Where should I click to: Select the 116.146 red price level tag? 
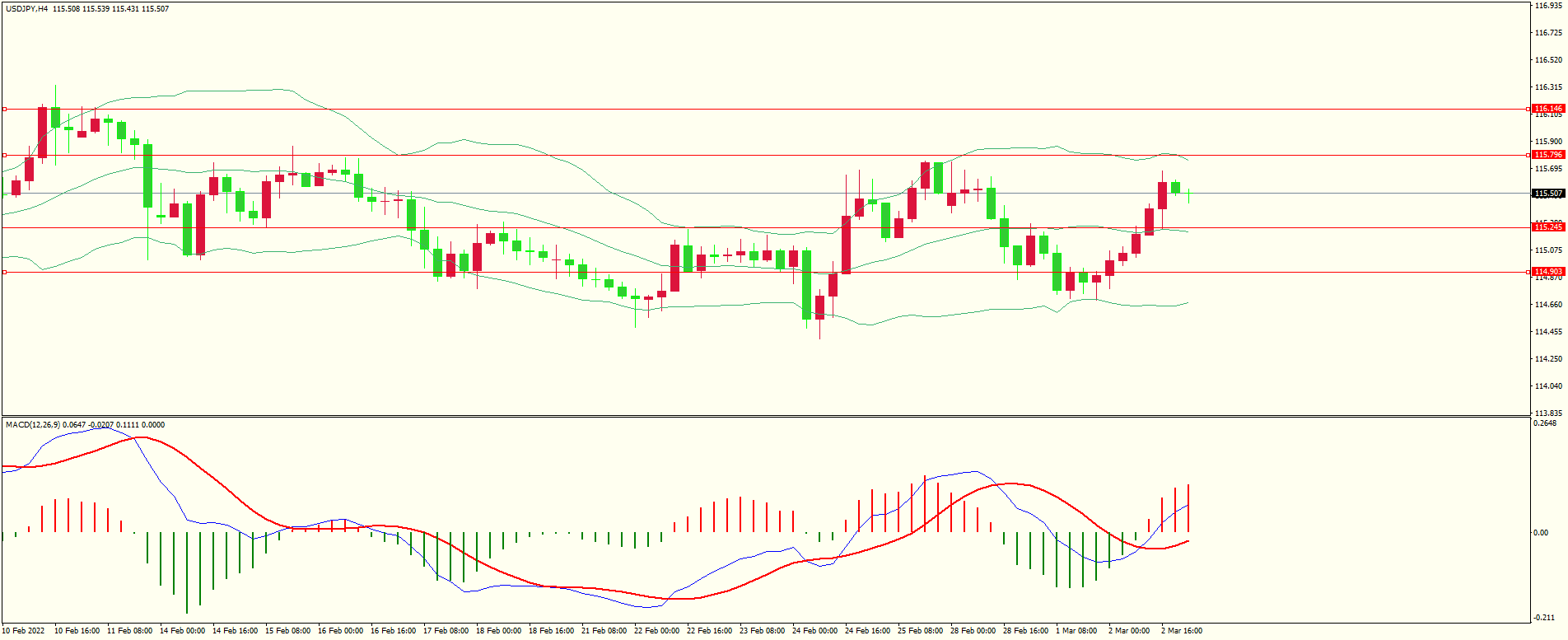coord(1547,109)
